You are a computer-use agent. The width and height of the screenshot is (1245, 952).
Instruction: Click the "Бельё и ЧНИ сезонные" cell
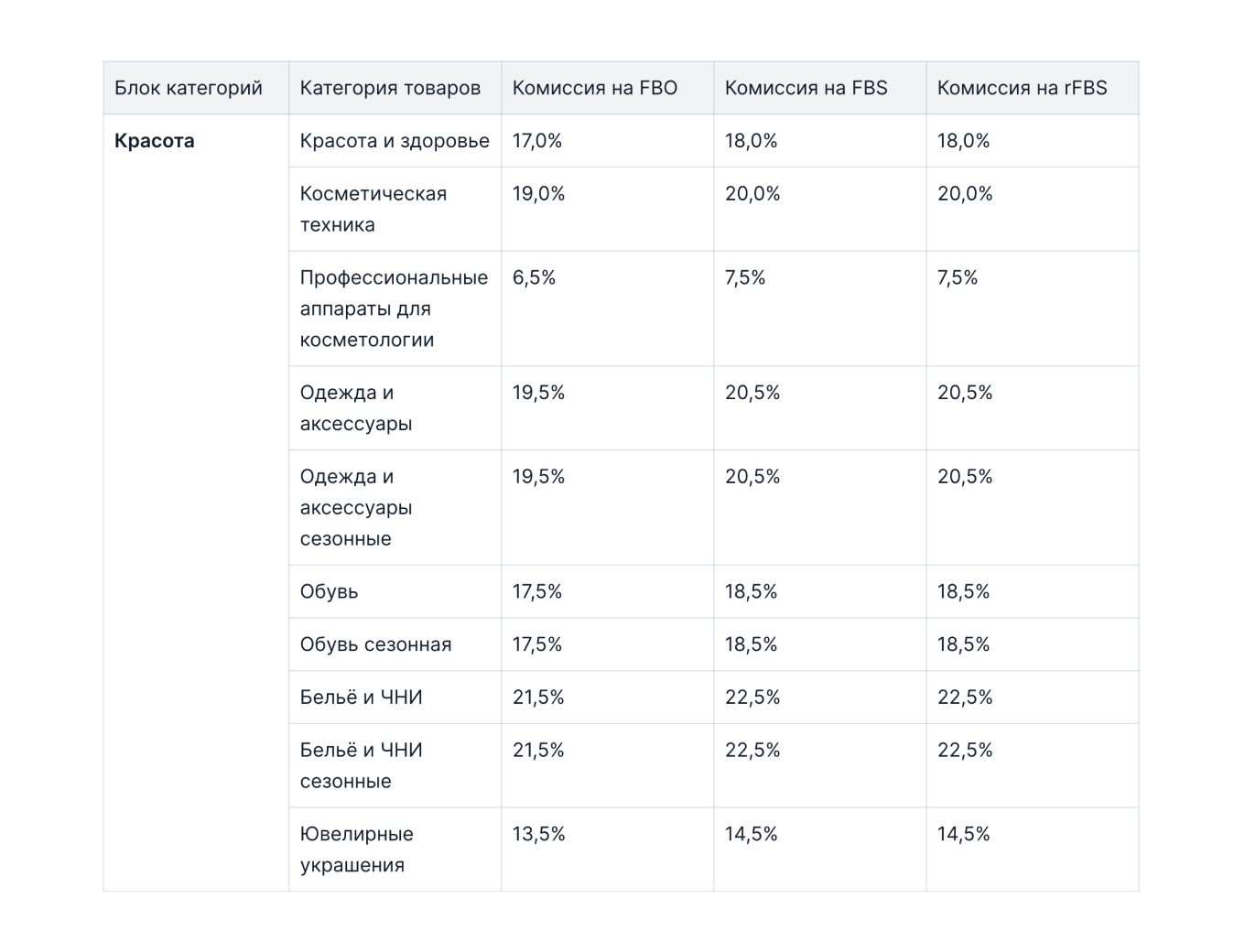click(x=361, y=765)
